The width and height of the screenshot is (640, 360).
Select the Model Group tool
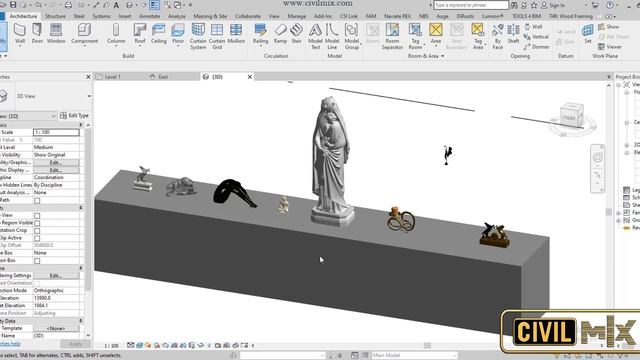[351, 36]
